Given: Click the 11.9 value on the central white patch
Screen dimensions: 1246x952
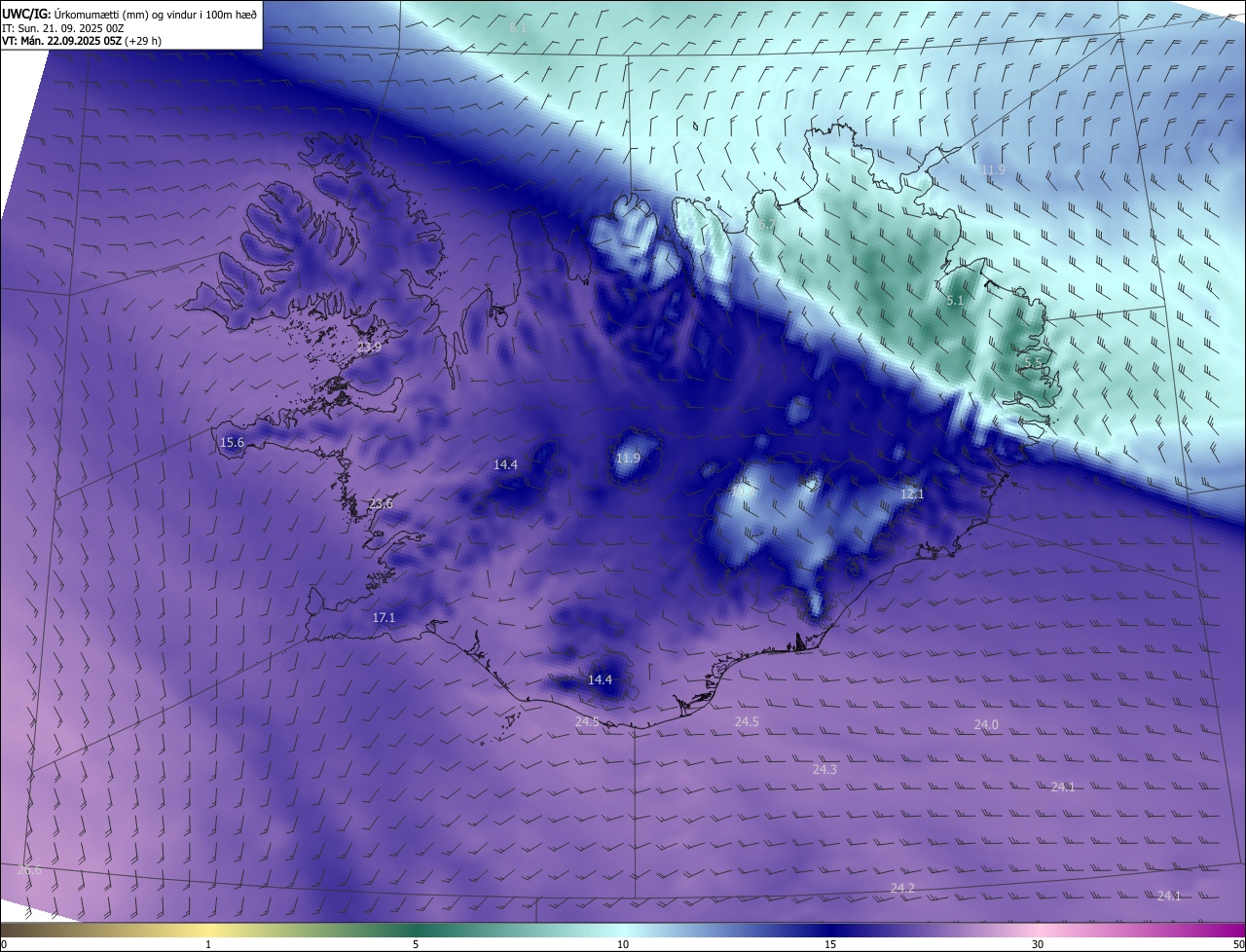Looking at the screenshot, I should [x=629, y=458].
